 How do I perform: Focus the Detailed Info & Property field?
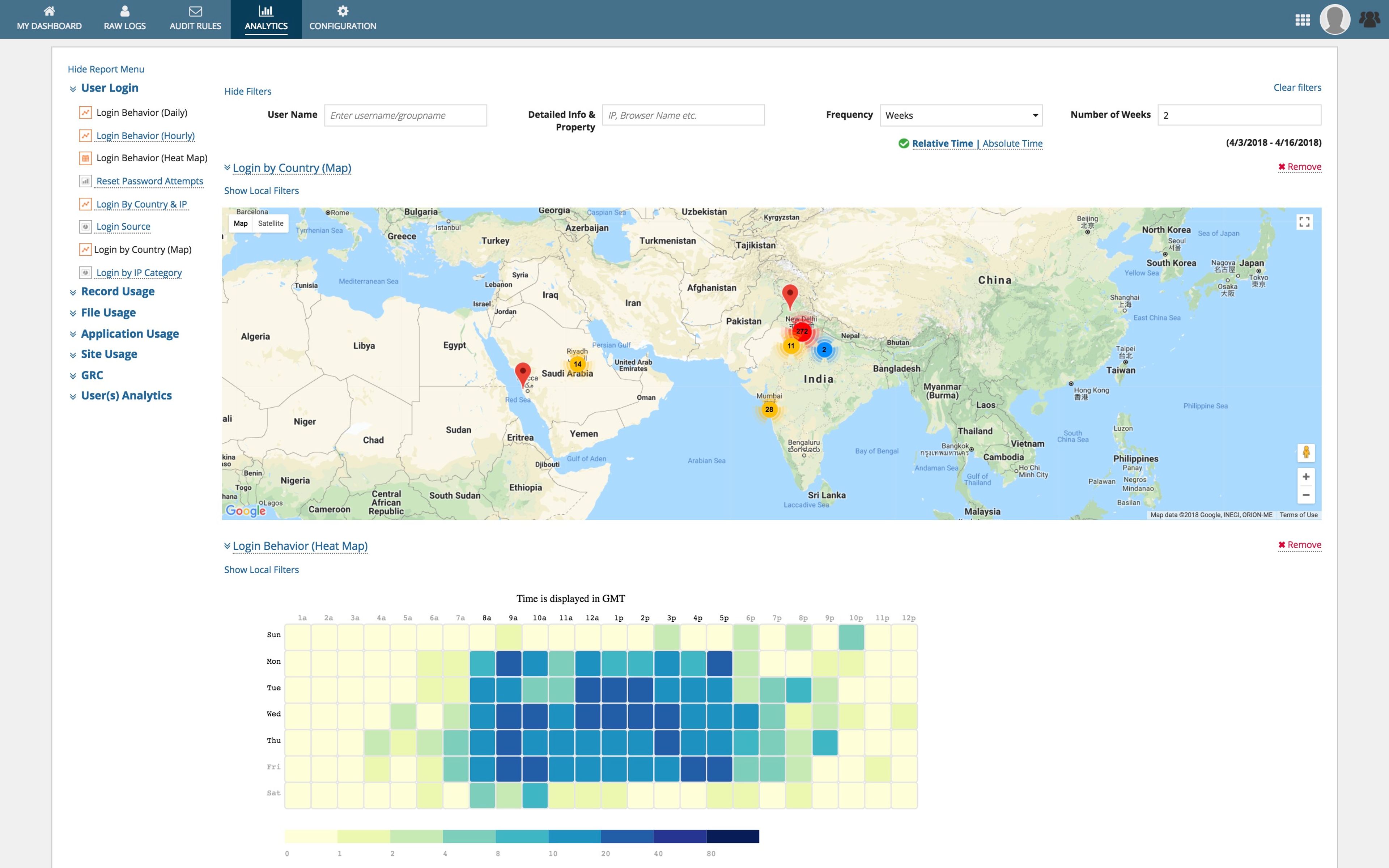pos(683,115)
